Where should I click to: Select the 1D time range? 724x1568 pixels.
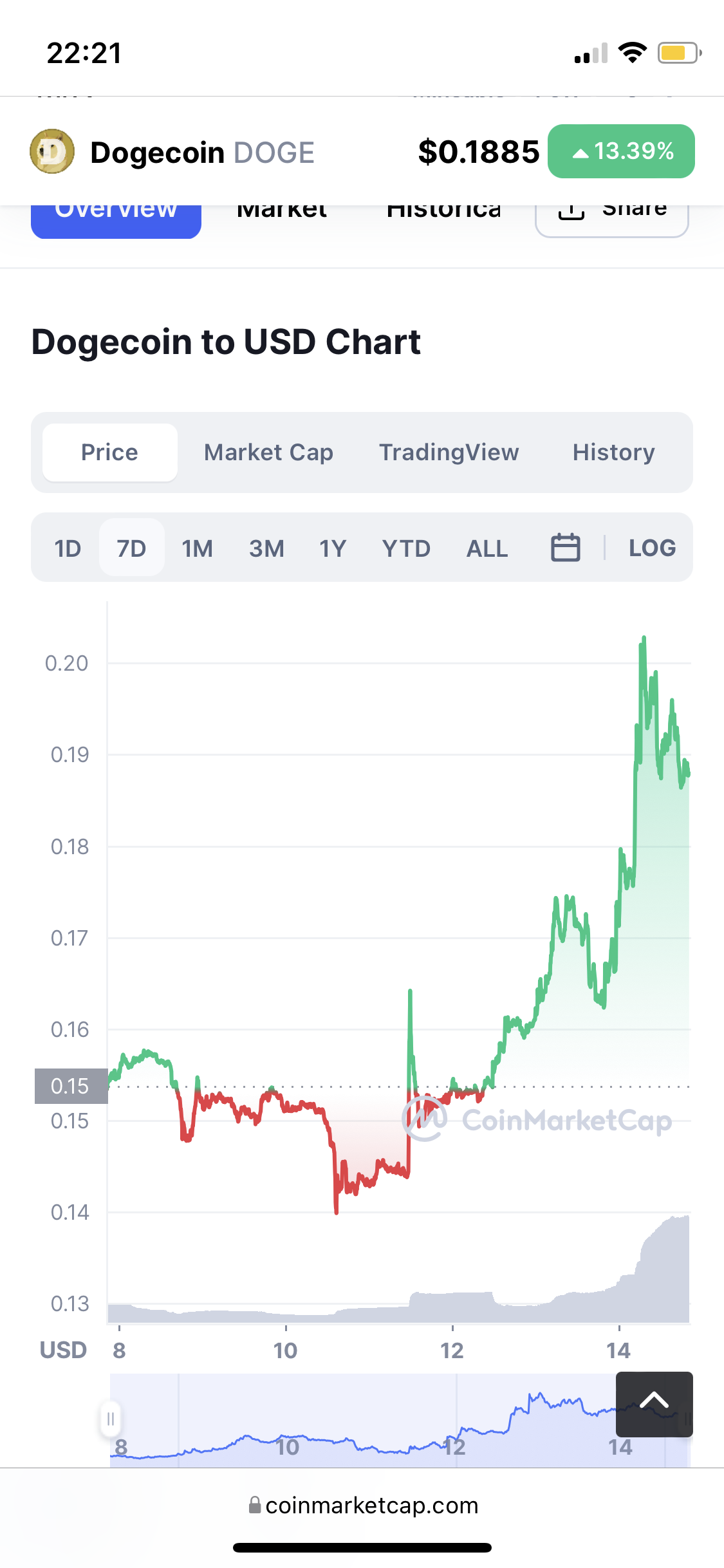[x=68, y=548]
